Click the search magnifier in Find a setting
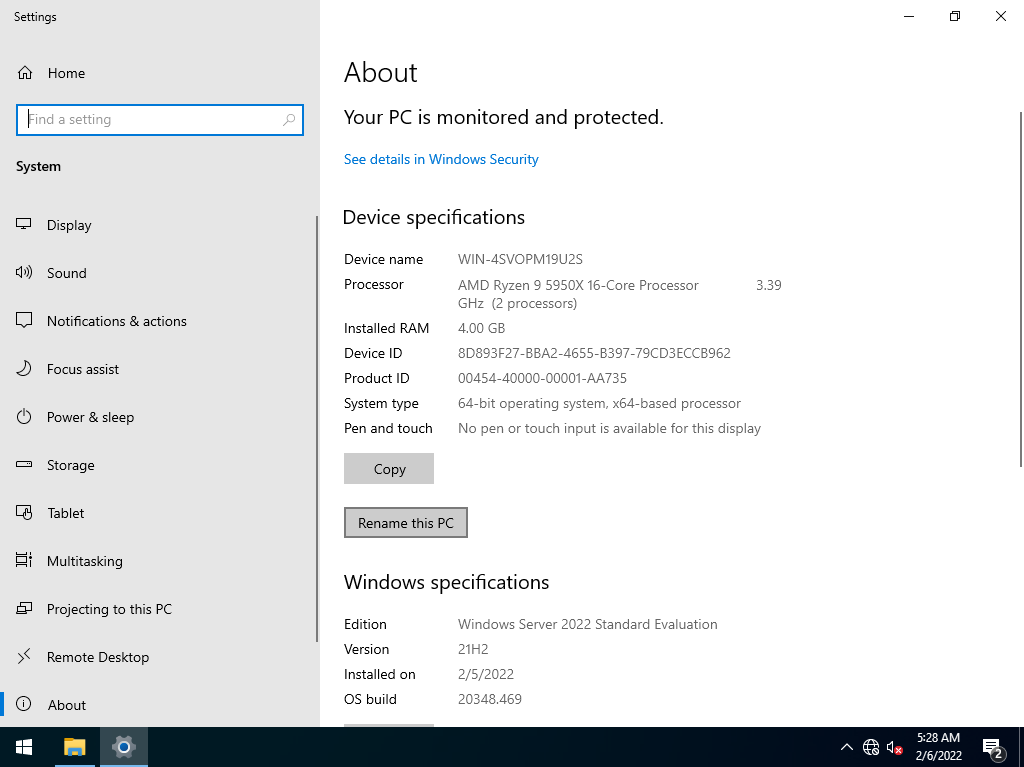 point(289,120)
